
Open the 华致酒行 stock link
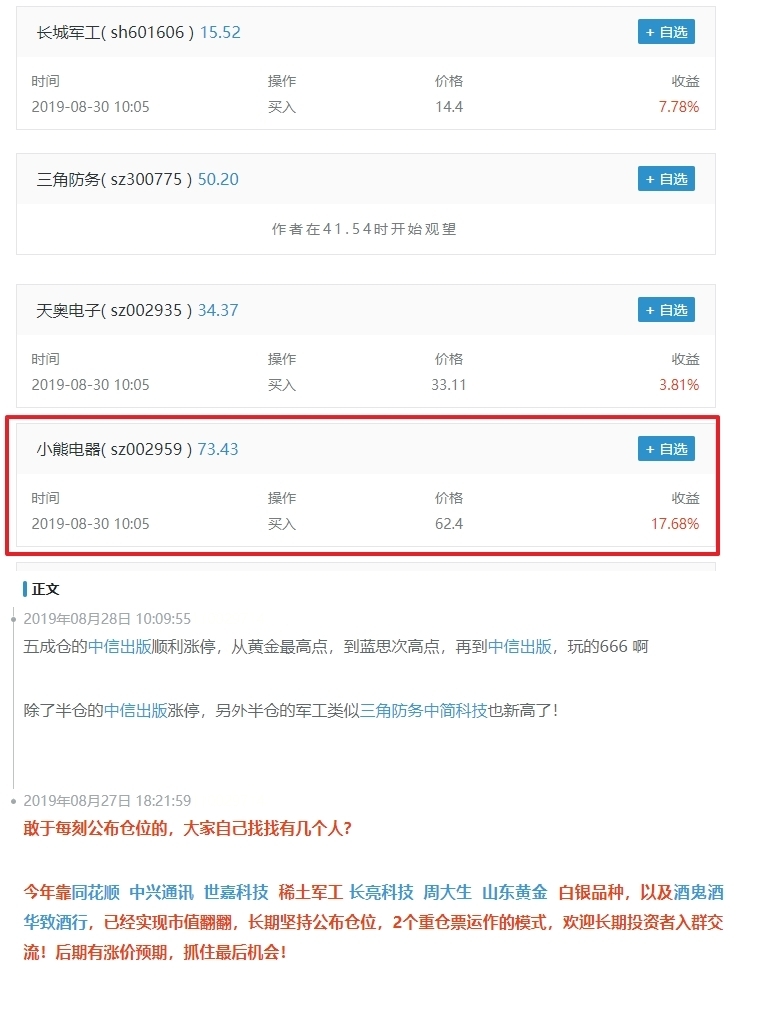56,922
